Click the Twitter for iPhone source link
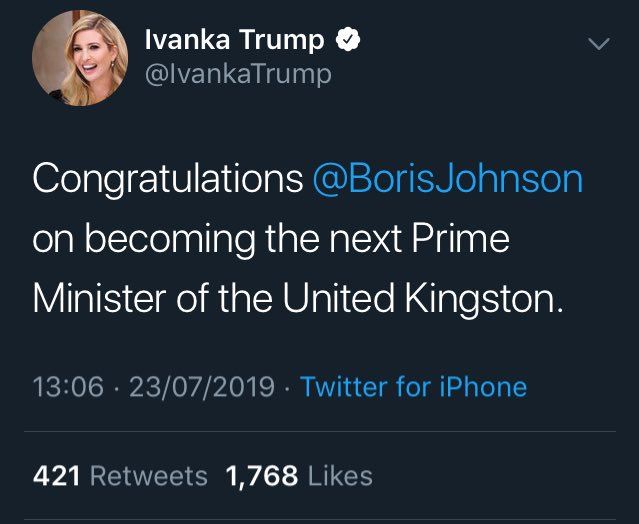Image resolution: width=639 pixels, height=524 pixels. coord(414,386)
